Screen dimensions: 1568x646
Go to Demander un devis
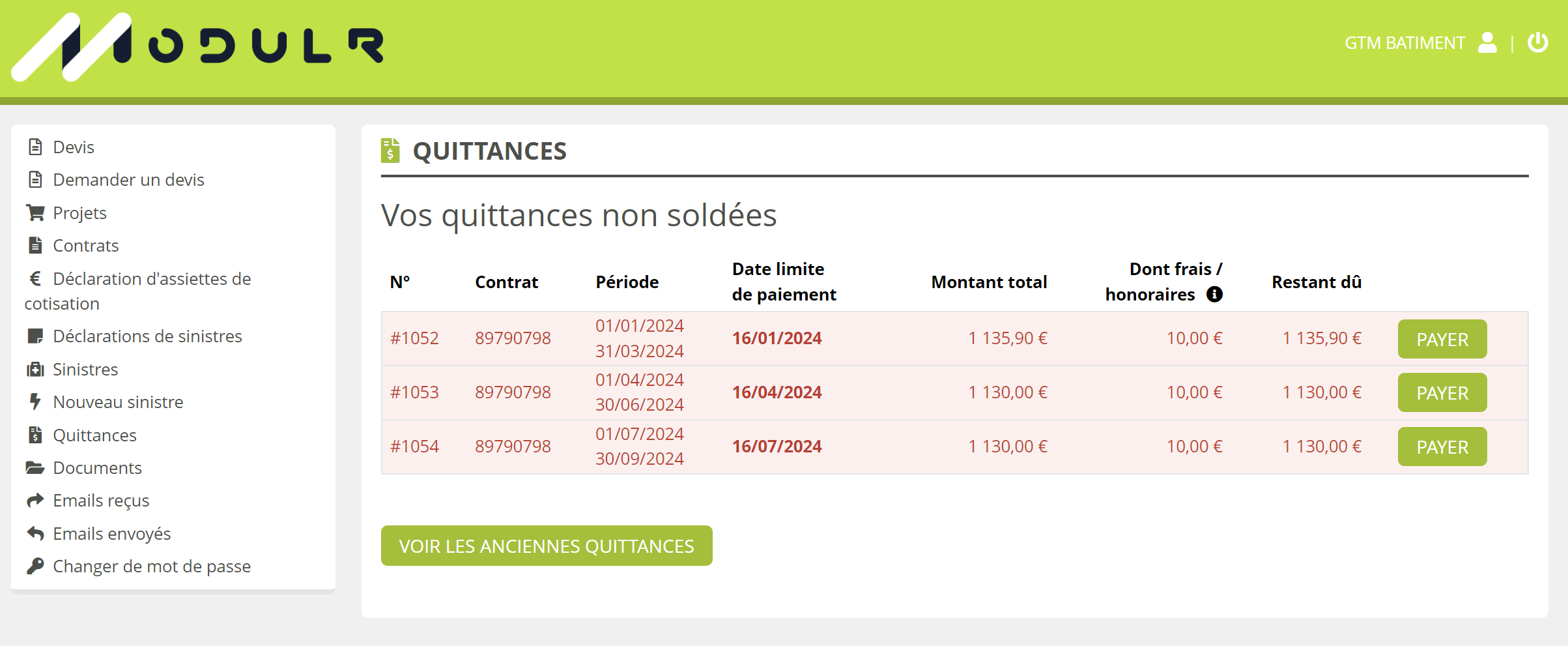click(128, 180)
